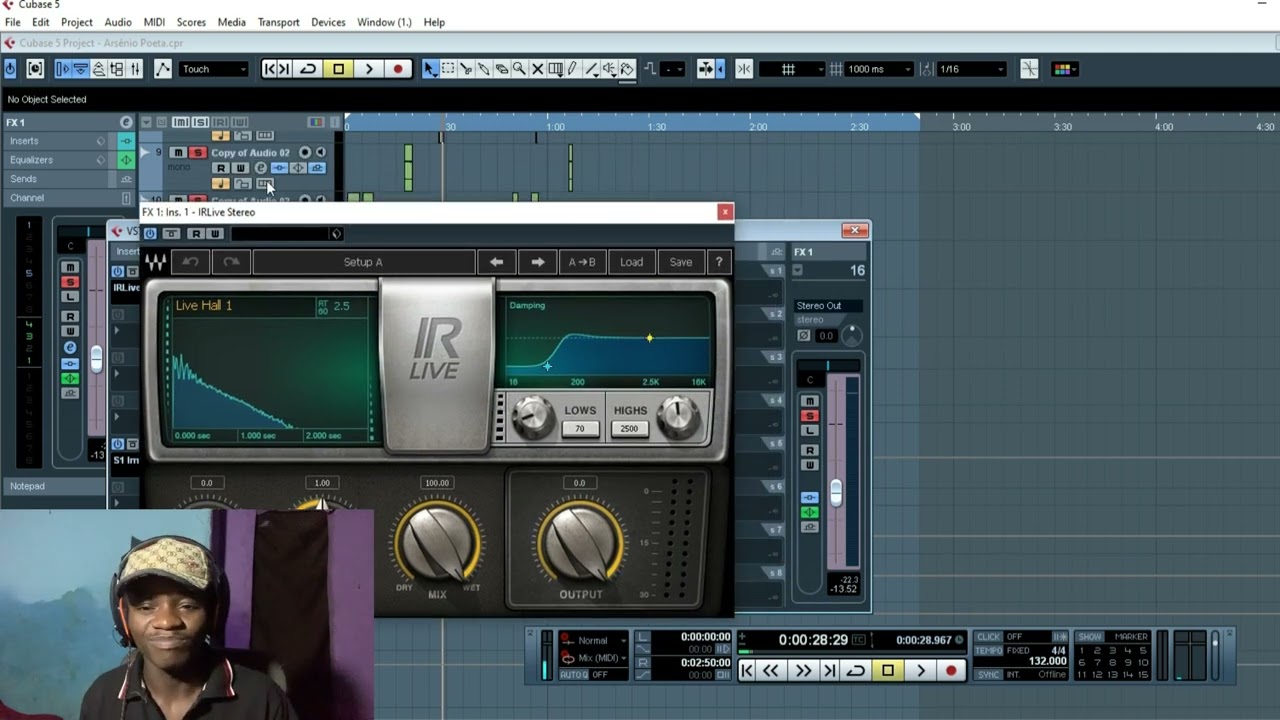The height and width of the screenshot is (720, 1280).
Task: Expand track 9 Copy of Audio 02
Action: pyautogui.click(x=143, y=152)
